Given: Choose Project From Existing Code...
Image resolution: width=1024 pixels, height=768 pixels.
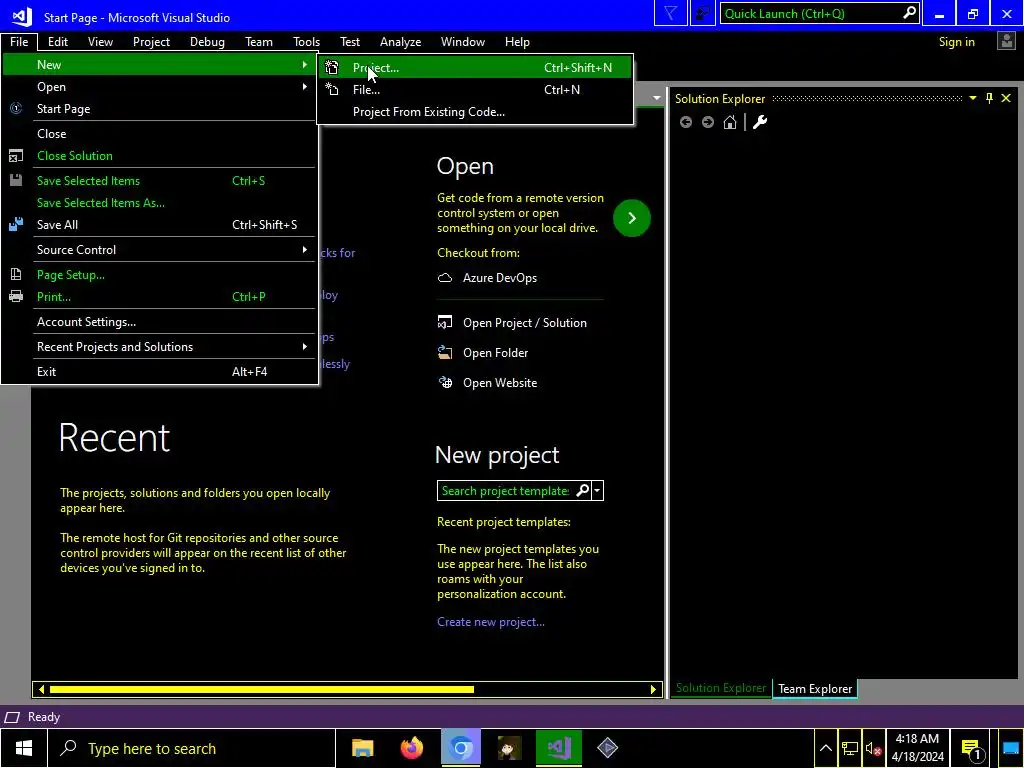Looking at the screenshot, I should pos(474,112).
